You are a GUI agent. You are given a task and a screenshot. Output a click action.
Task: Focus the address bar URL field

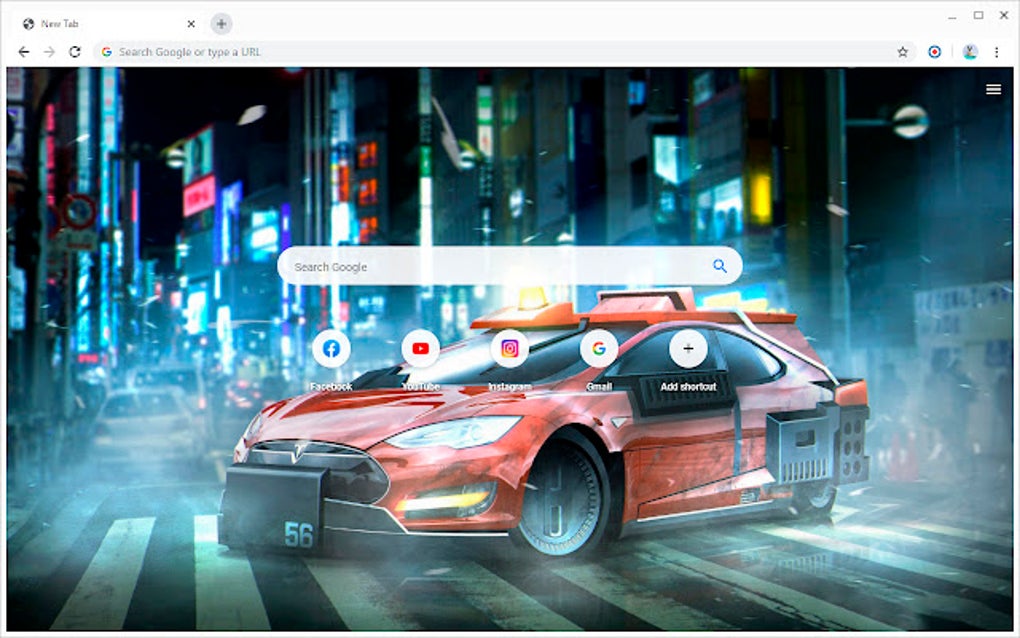pyautogui.click(x=504, y=52)
